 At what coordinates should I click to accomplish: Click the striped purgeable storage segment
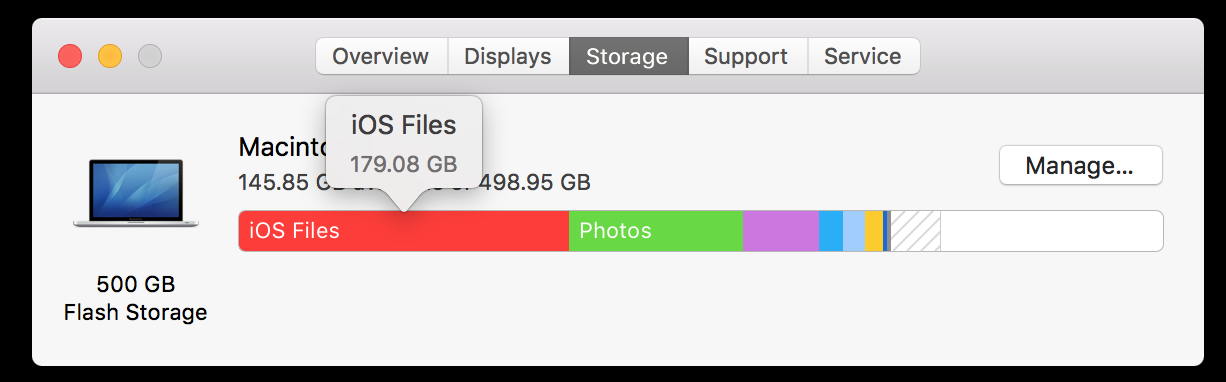click(x=915, y=231)
